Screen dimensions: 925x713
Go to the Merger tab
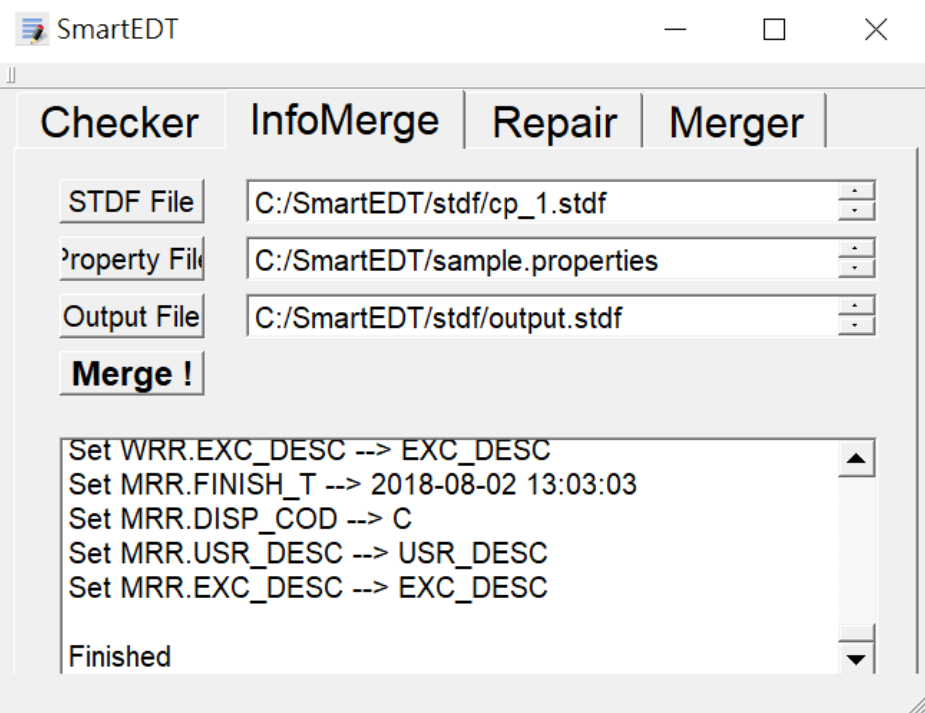pos(735,123)
